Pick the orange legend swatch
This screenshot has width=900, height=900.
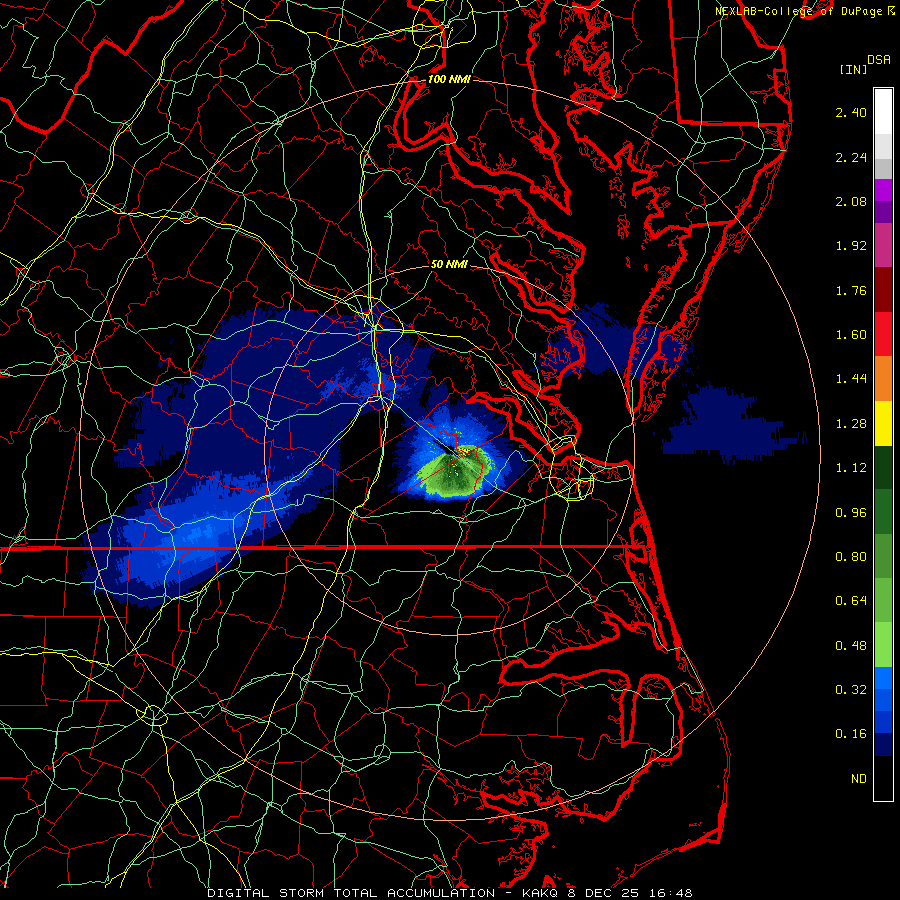tap(883, 378)
